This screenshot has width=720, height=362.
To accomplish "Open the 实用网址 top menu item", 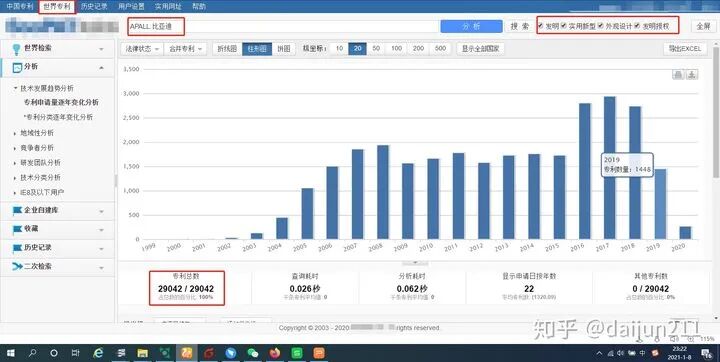I will pos(168,6).
